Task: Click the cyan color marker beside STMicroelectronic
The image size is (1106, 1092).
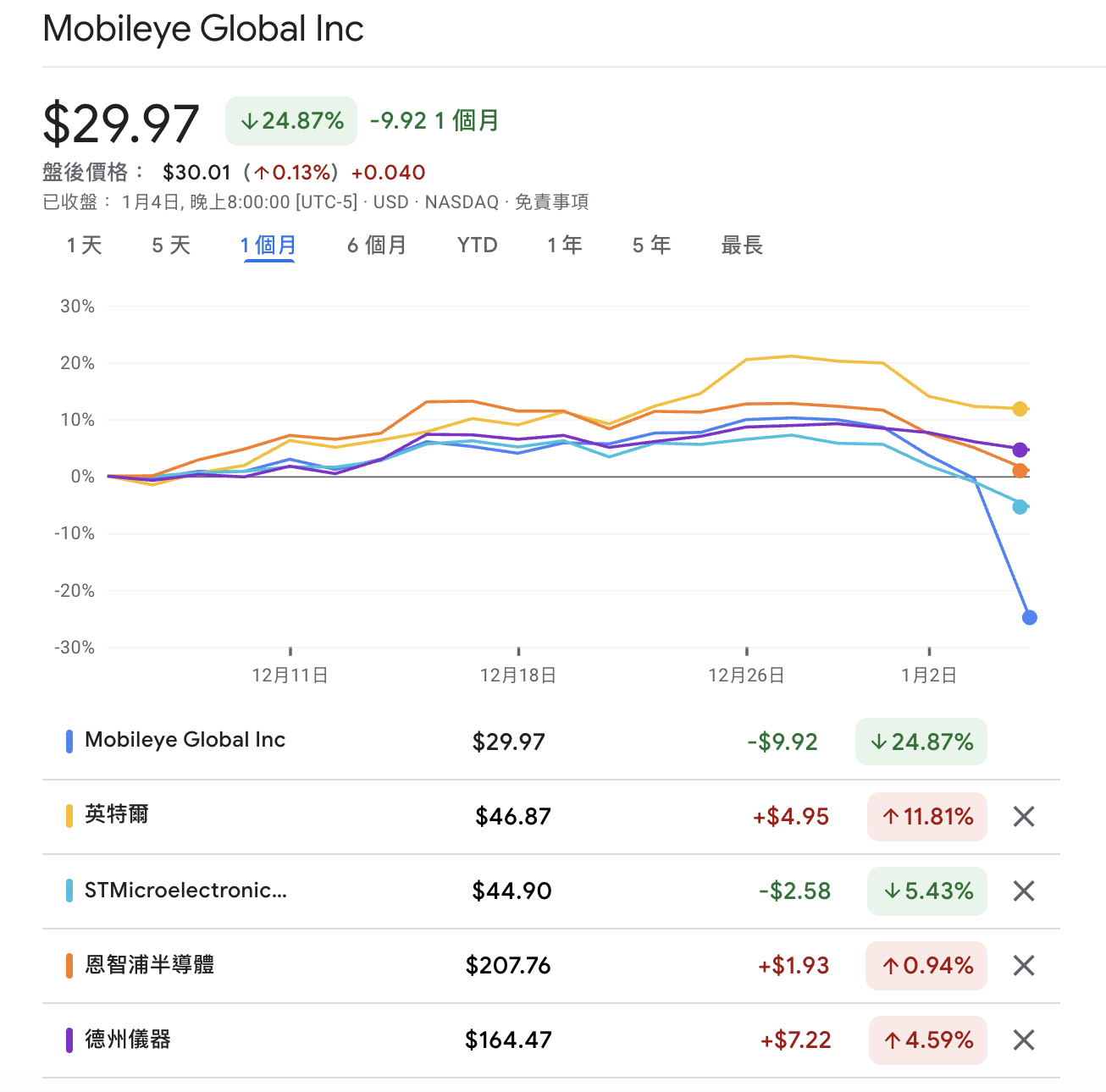Action: [x=69, y=891]
